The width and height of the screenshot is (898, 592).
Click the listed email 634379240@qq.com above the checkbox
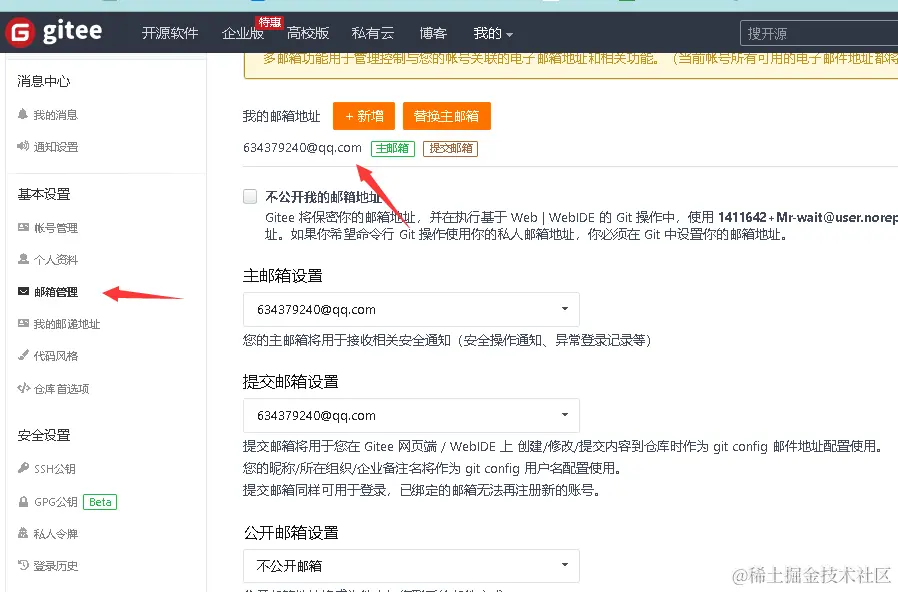click(302, 148)
